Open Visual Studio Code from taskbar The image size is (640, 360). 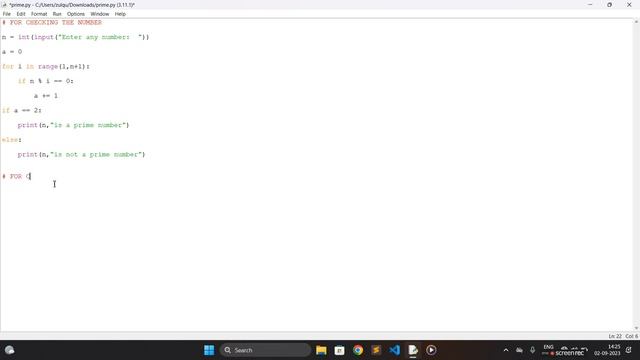394,350
